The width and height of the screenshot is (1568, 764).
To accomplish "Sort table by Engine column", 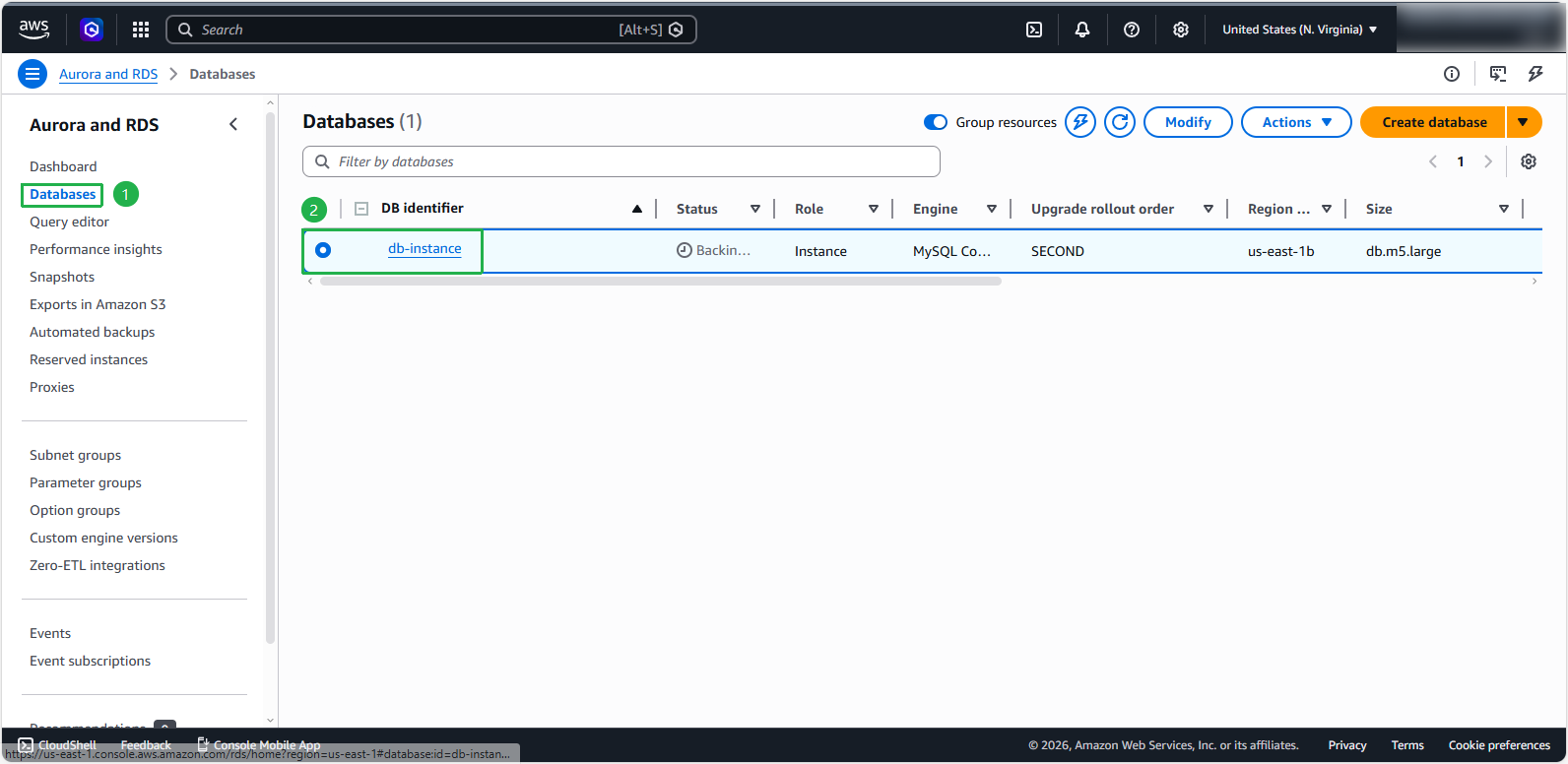I will pyautogui.click(x=992, y=209).
